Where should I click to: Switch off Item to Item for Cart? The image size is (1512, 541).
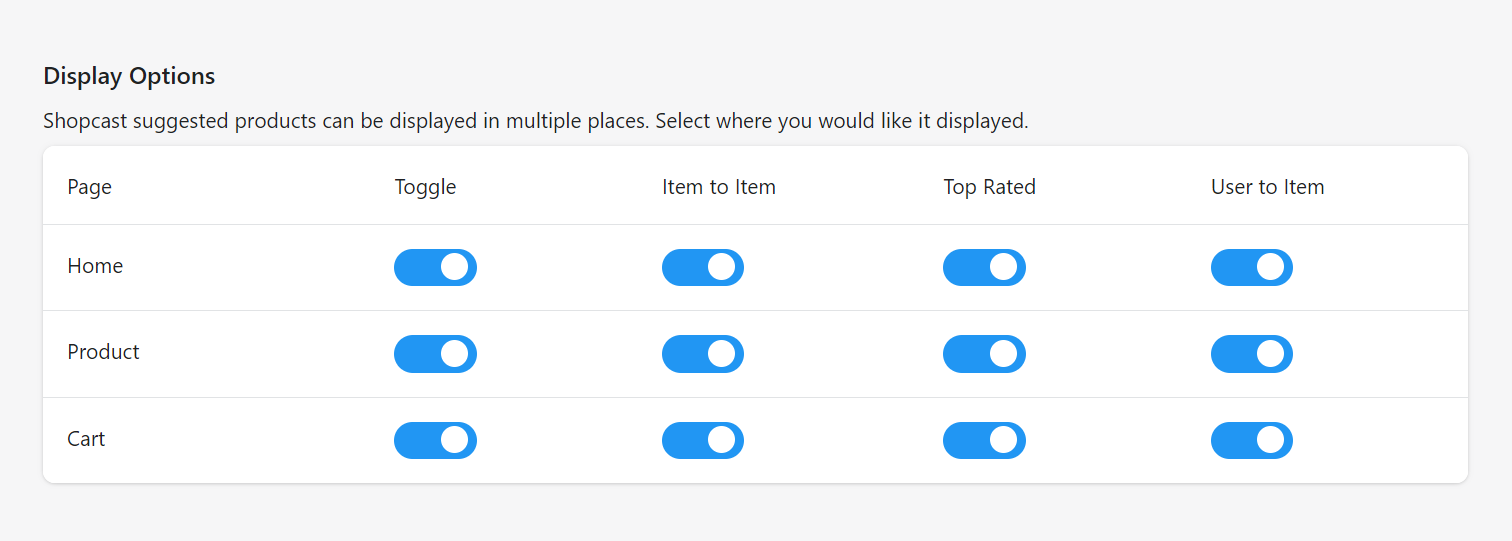point(702,440)
